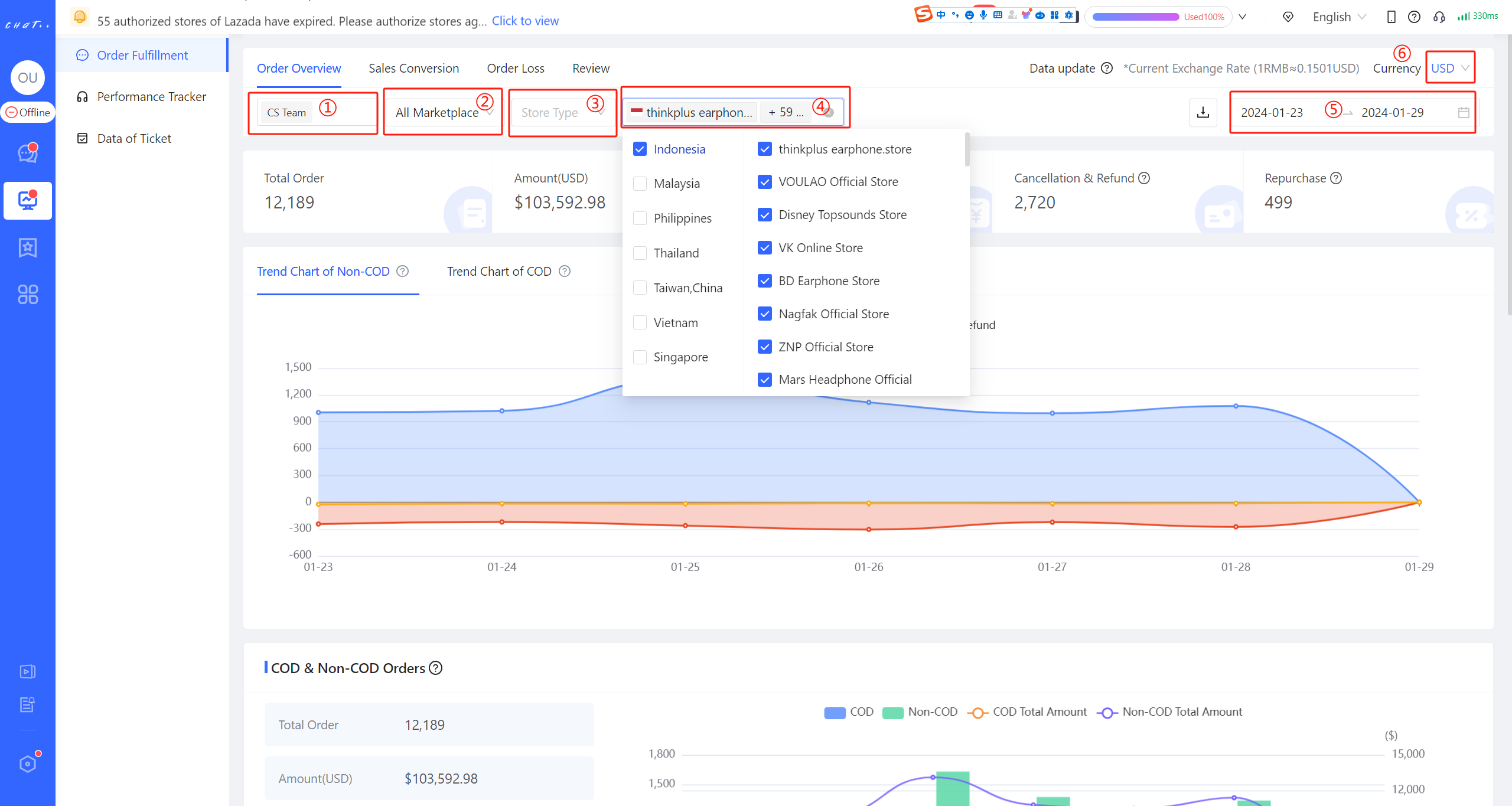Open the calendar icon in date range

pyautogui.click(x=1464, y=112)
